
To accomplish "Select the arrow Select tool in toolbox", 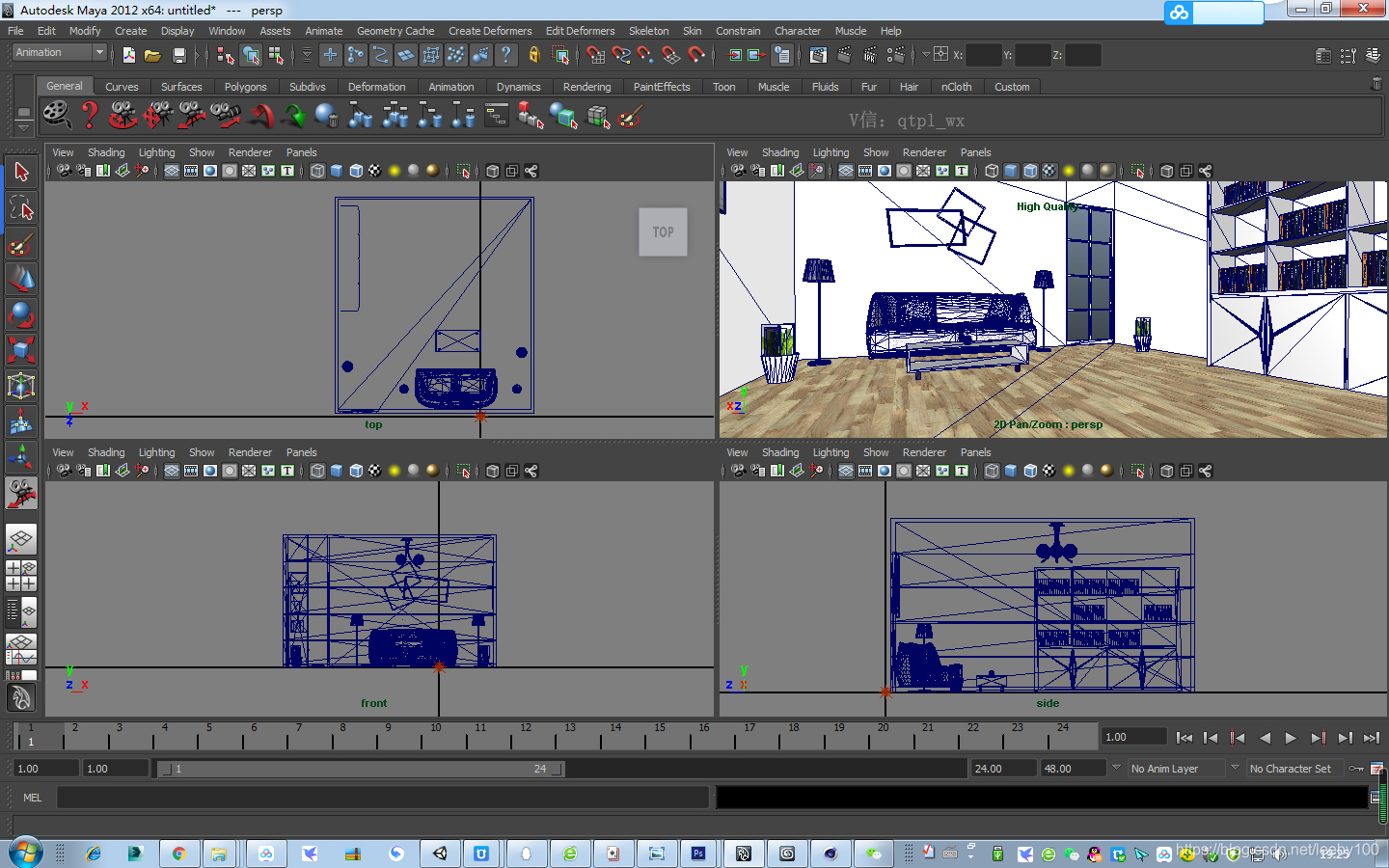I will pyautogui.click(x=21, y=173).
